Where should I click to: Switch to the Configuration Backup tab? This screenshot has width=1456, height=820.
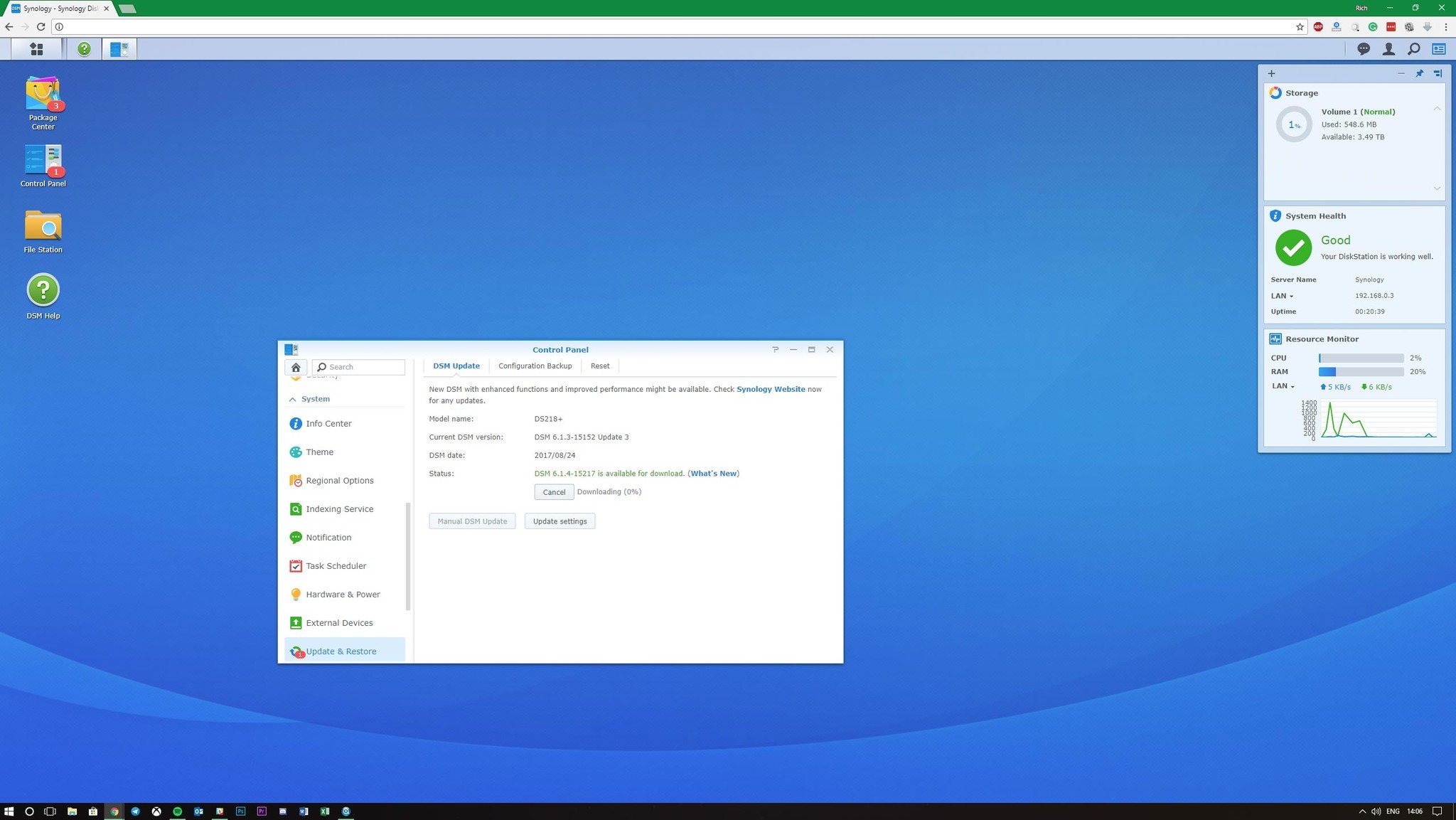[x=535, y=365]
